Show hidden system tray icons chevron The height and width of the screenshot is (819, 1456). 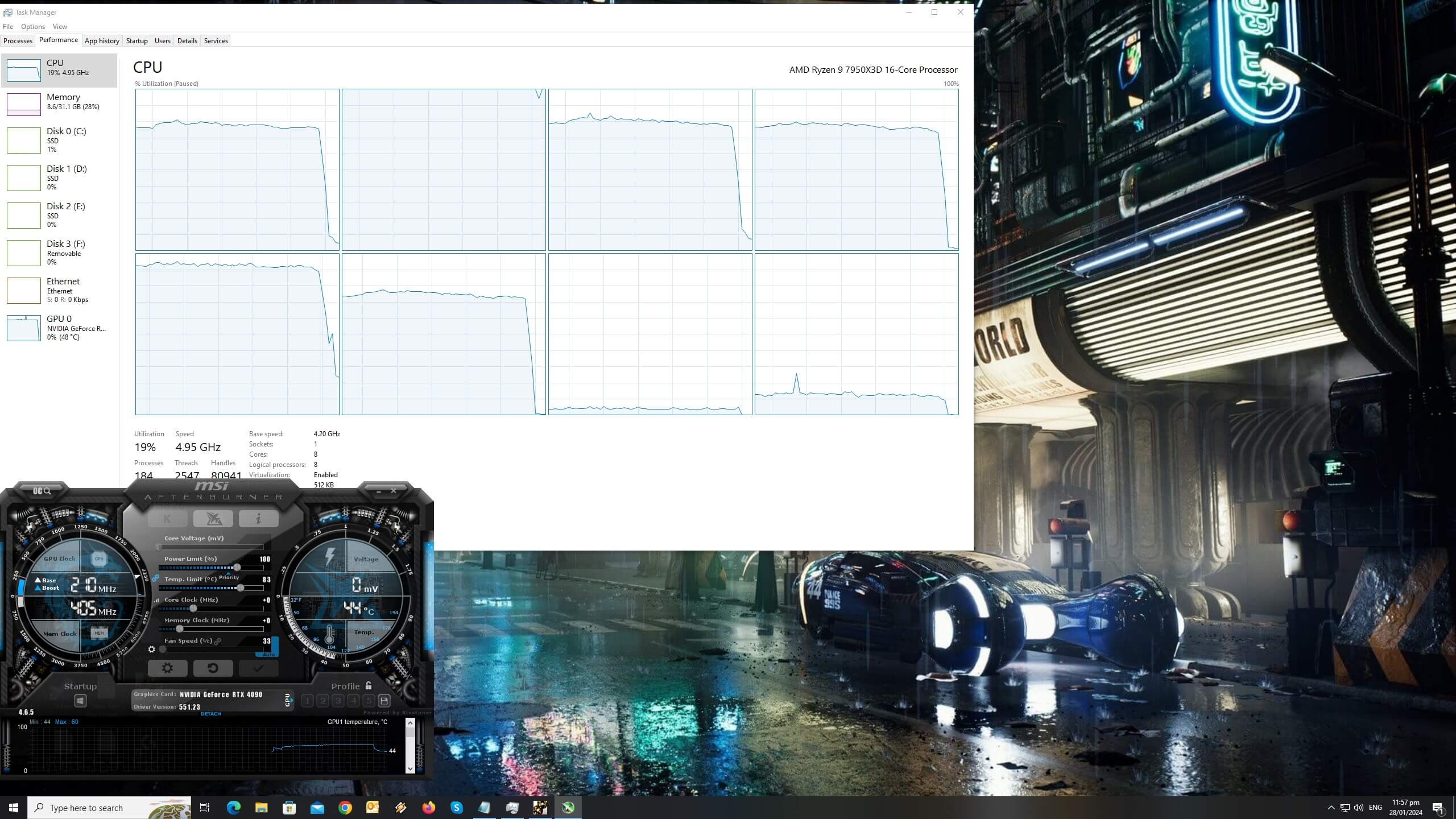(1331, 808)
